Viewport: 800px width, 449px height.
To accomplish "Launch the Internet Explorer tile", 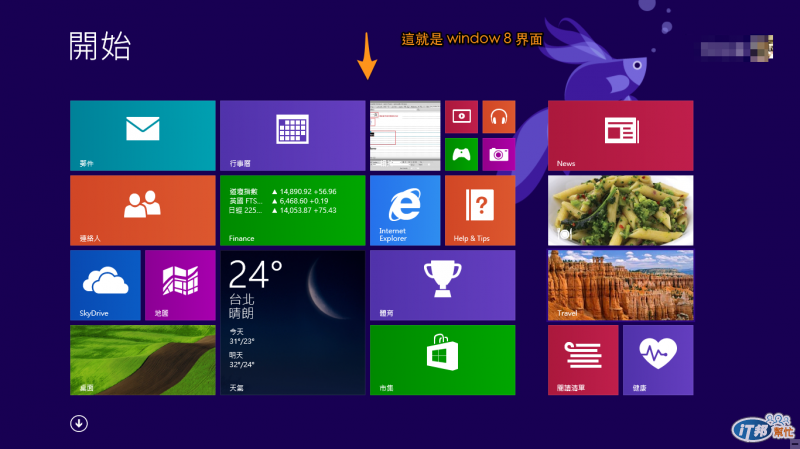I will [405, 210].
